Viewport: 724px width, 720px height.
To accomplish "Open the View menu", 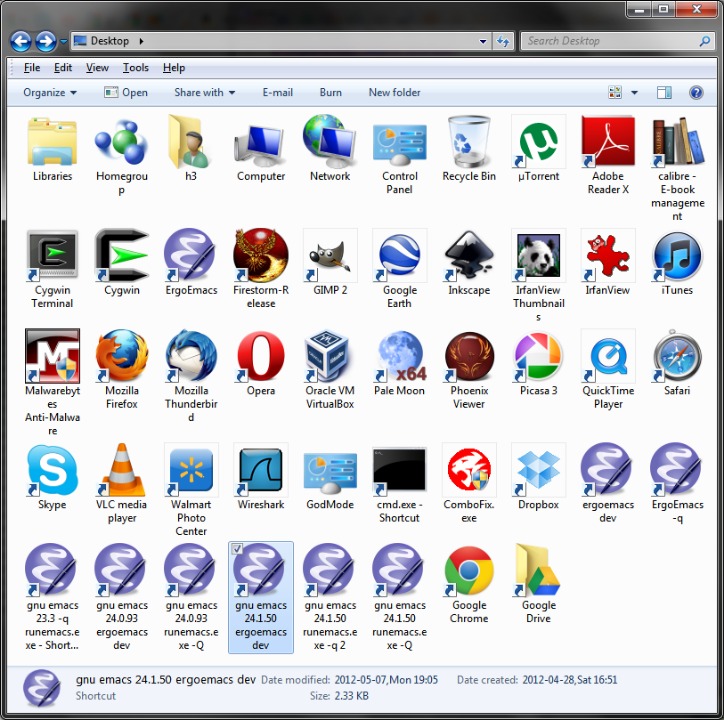I will tap(97, 67).
